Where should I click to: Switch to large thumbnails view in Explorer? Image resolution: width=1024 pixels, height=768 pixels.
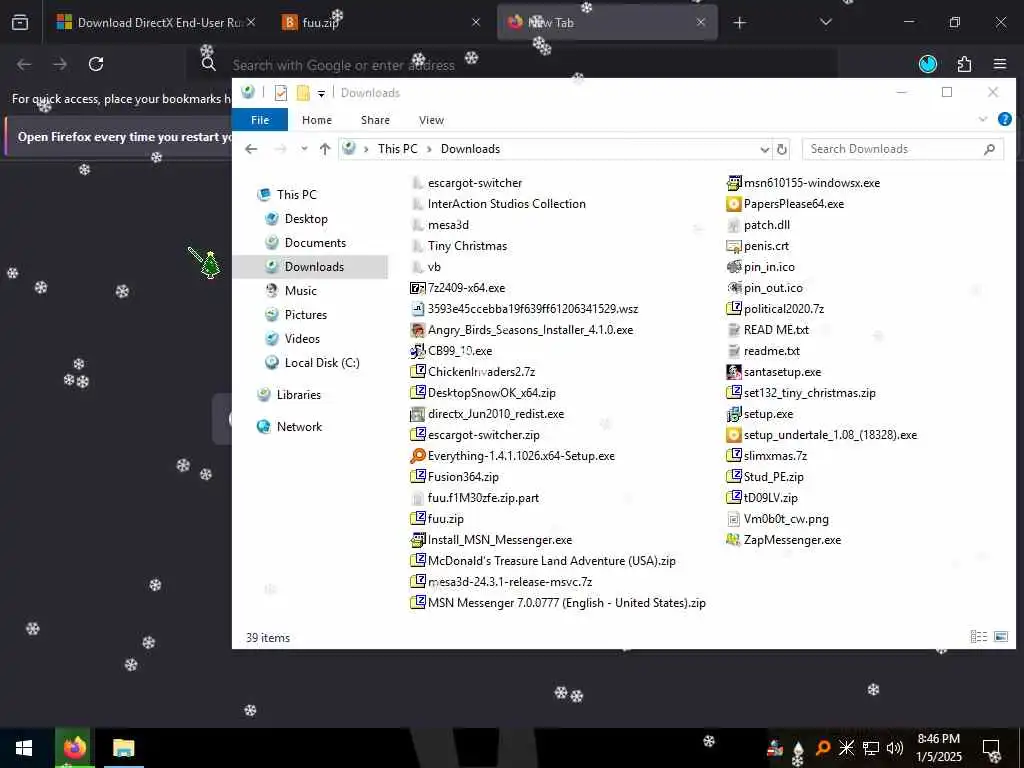[1001, 637]
